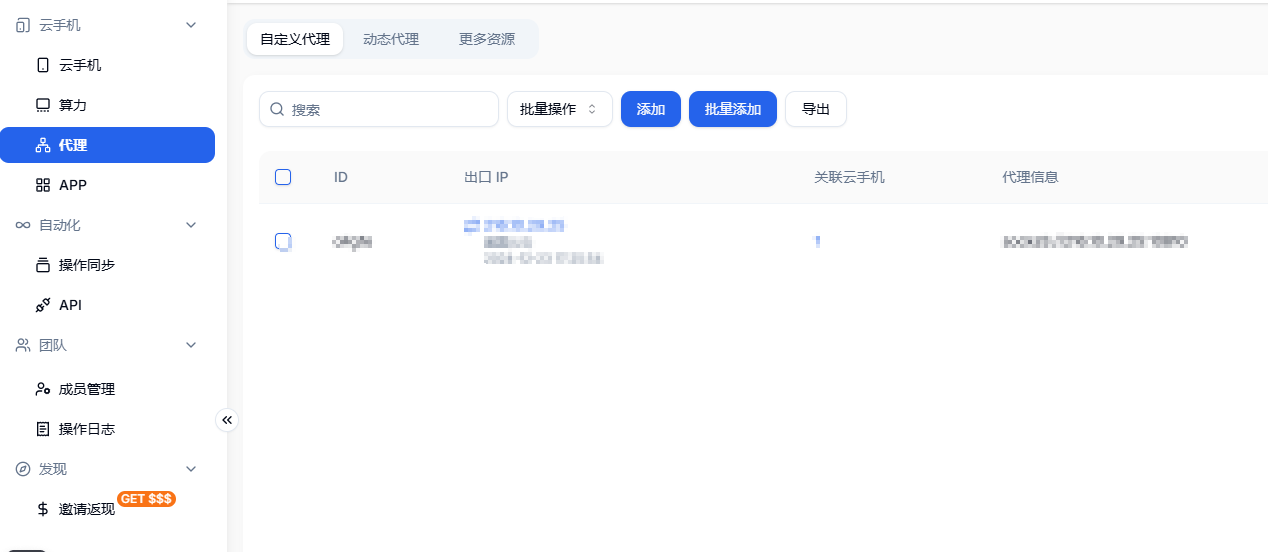Click the 团队 people icon
Image resolution: width=1268 pixels, height=552 pixels.
pyautogui.click(x=23, y=345)
